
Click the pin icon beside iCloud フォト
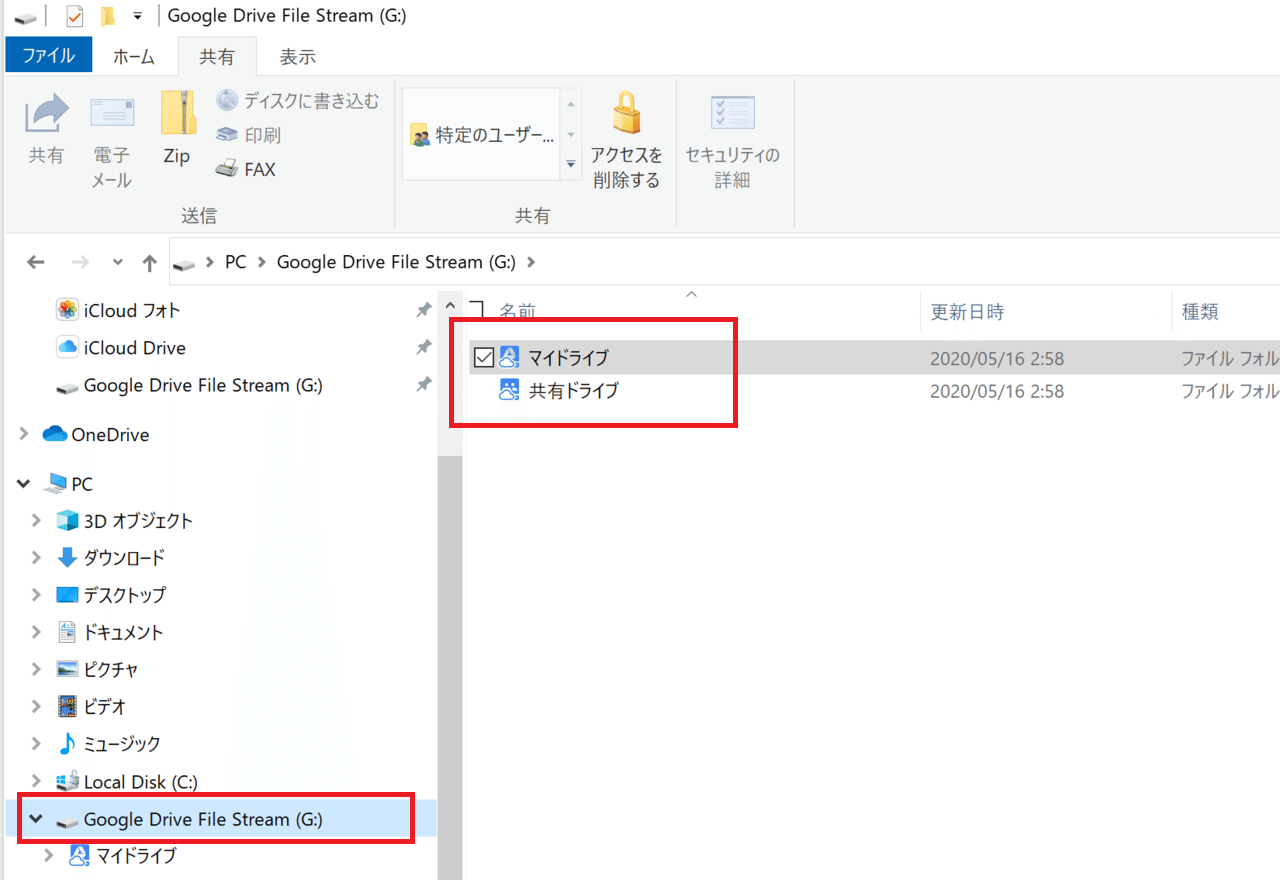click(x=424, y=310)
